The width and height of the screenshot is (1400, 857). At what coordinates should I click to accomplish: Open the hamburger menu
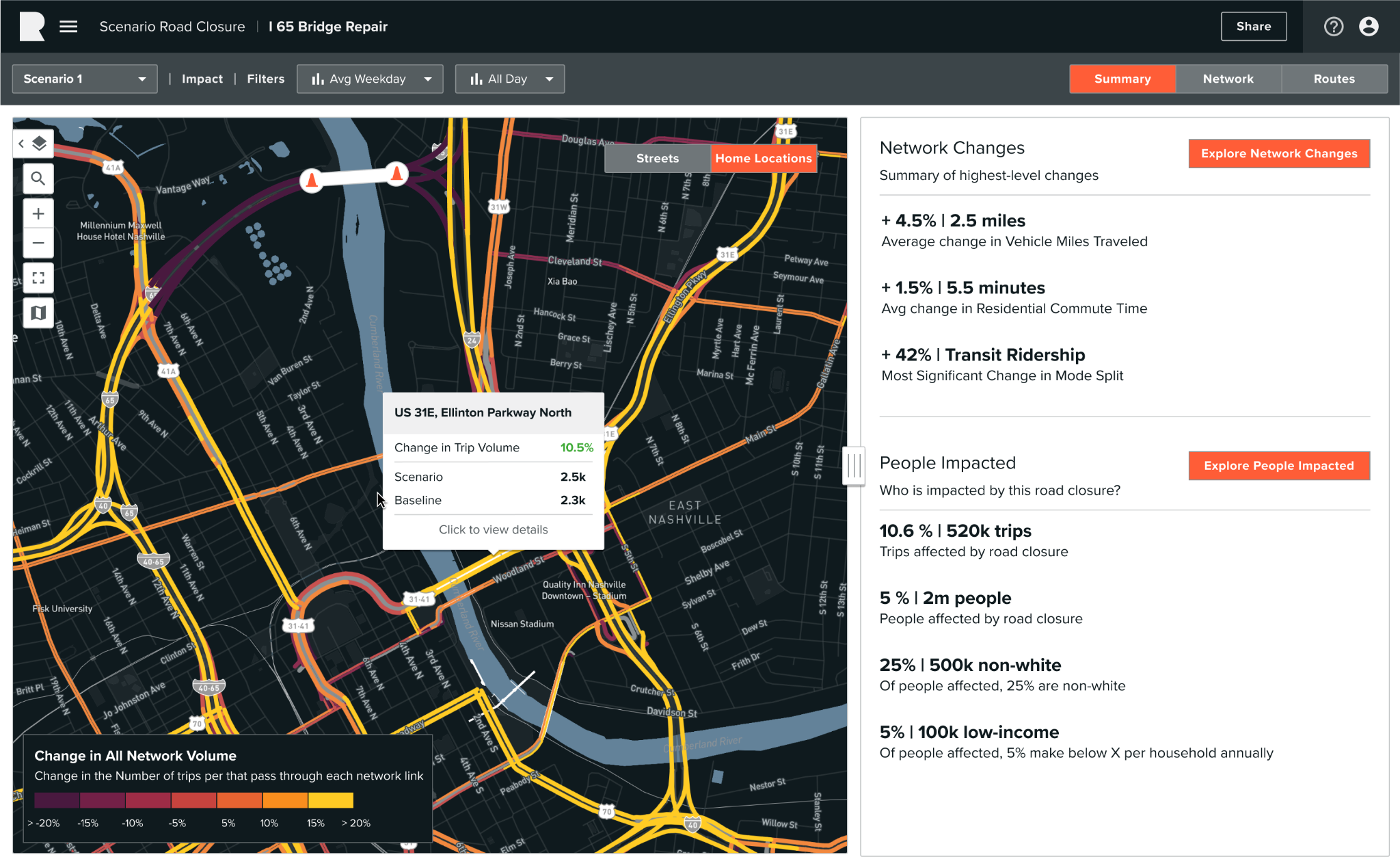(68, 27)
